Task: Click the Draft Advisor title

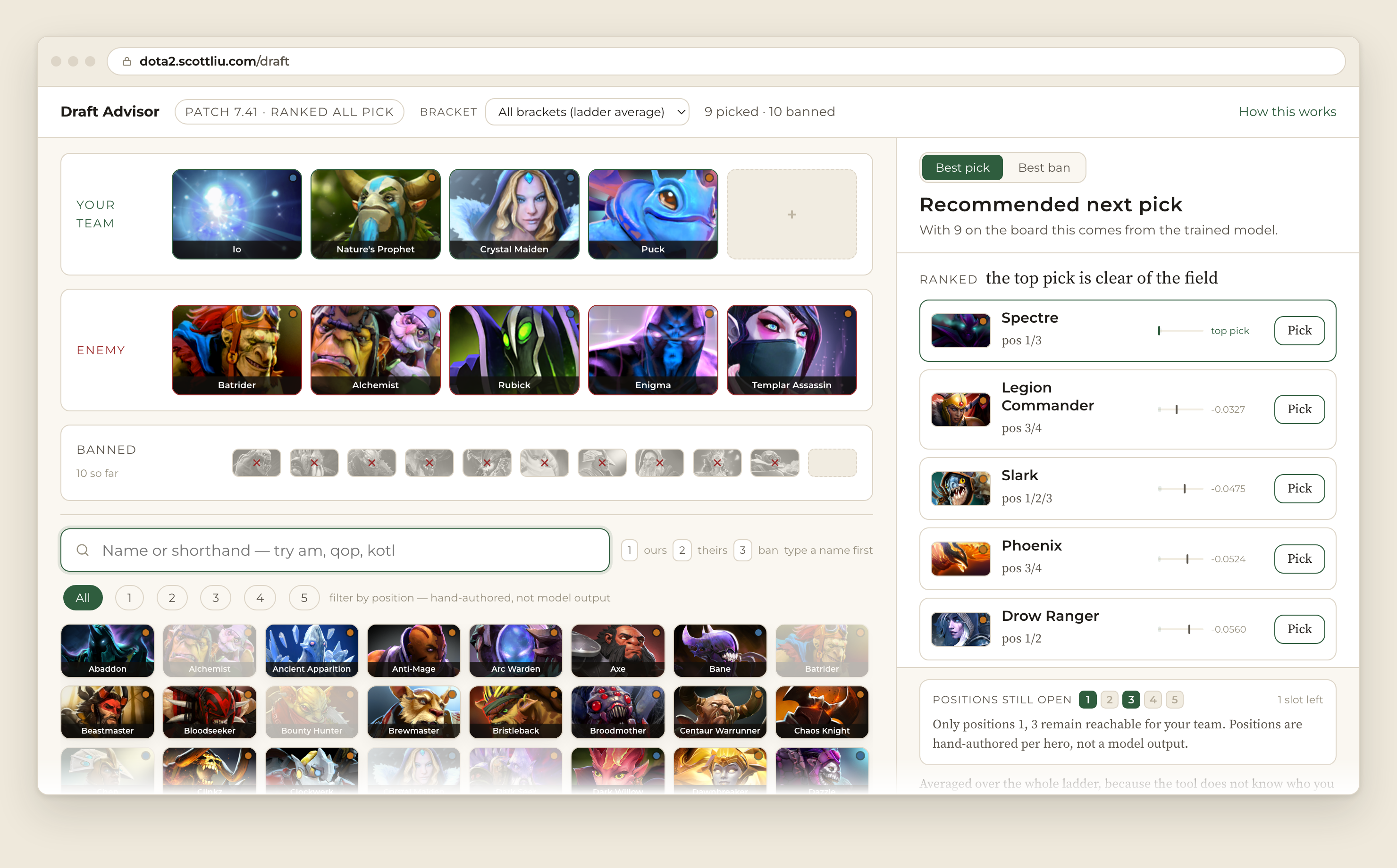Action: pyautogui.click(x=109, y=111)
